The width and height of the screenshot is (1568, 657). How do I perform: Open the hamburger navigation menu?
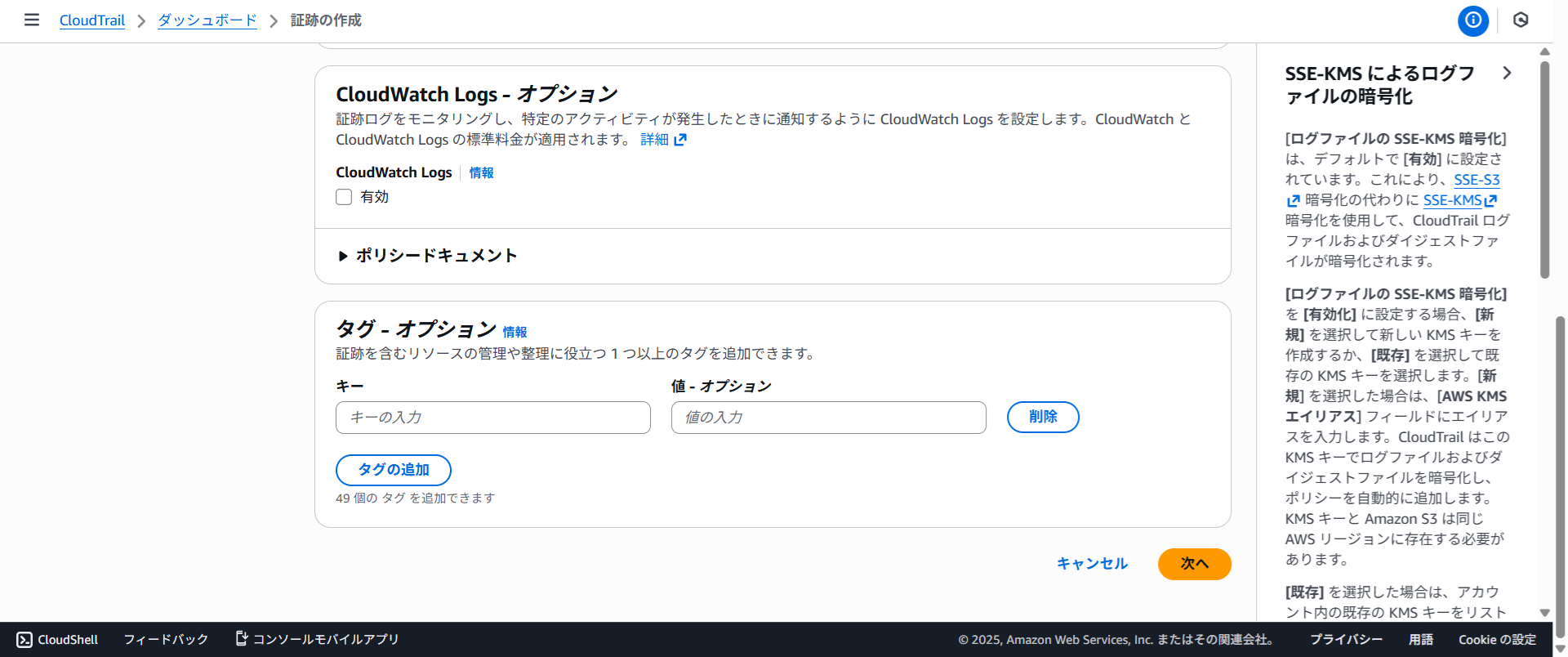(32, 20)
